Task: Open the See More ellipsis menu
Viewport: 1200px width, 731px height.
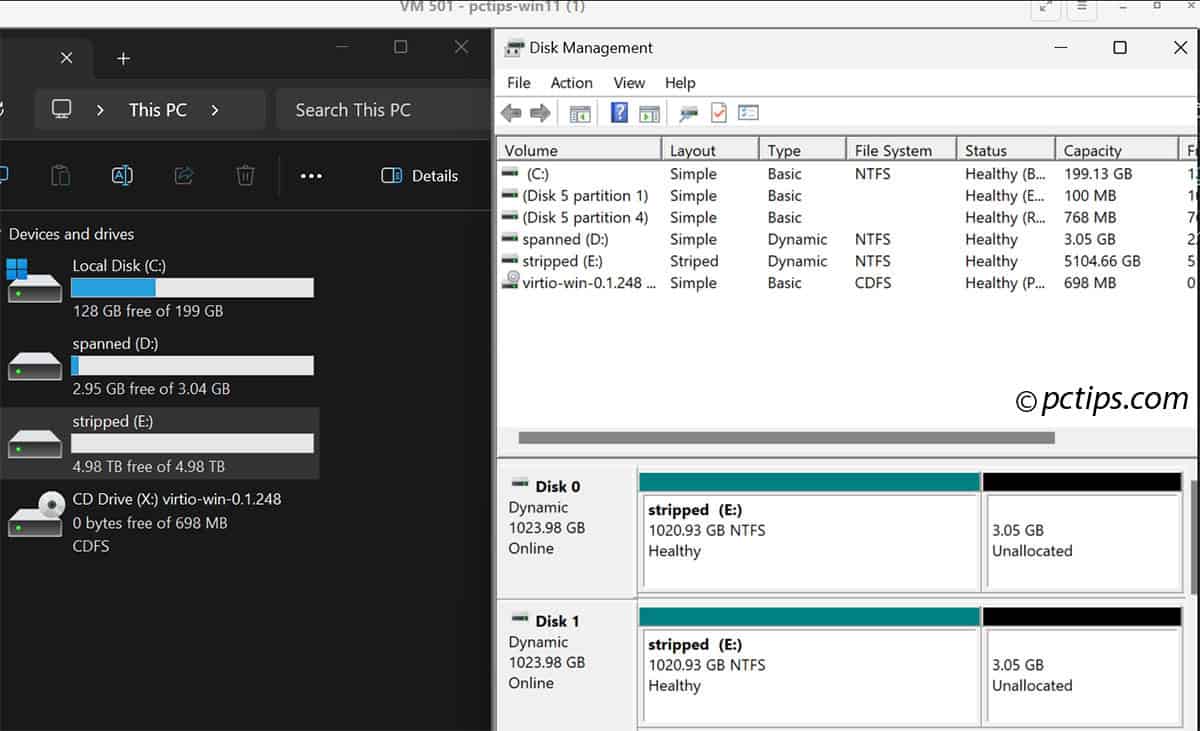Action: tap(310, 175)
